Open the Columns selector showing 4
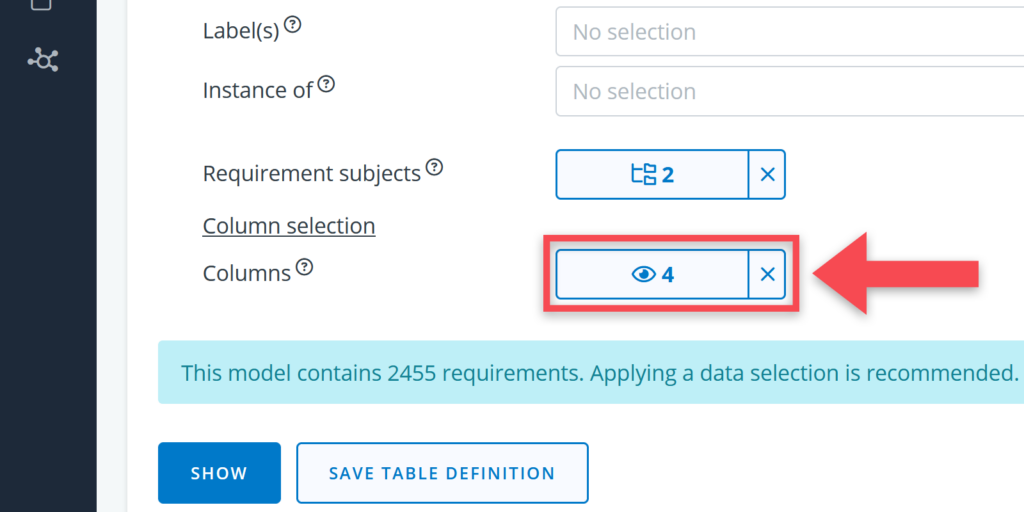Screen dimensions: 1024x512 coord(652,274)
